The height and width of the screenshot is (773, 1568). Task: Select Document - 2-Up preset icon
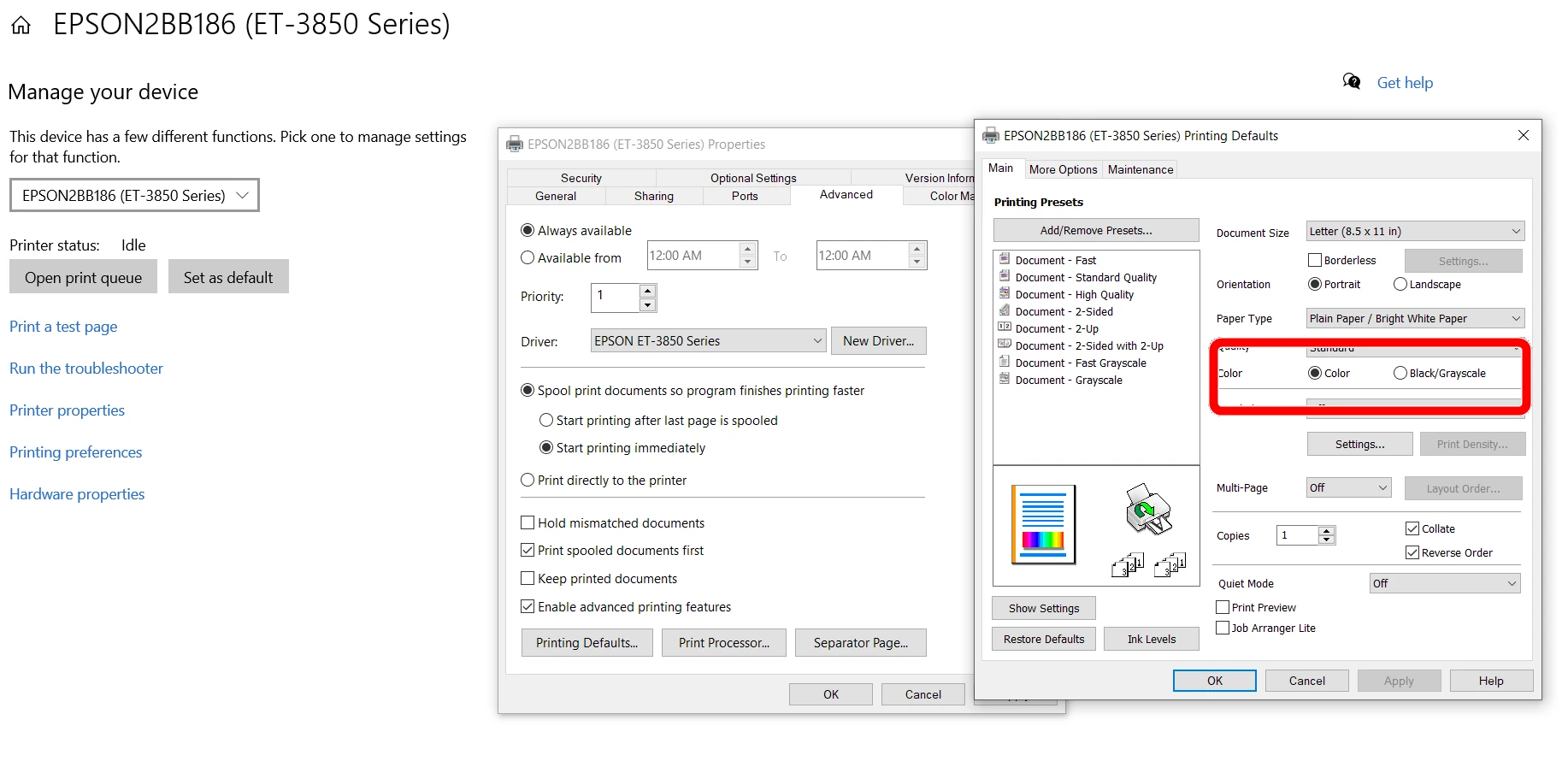point(1005,327)
